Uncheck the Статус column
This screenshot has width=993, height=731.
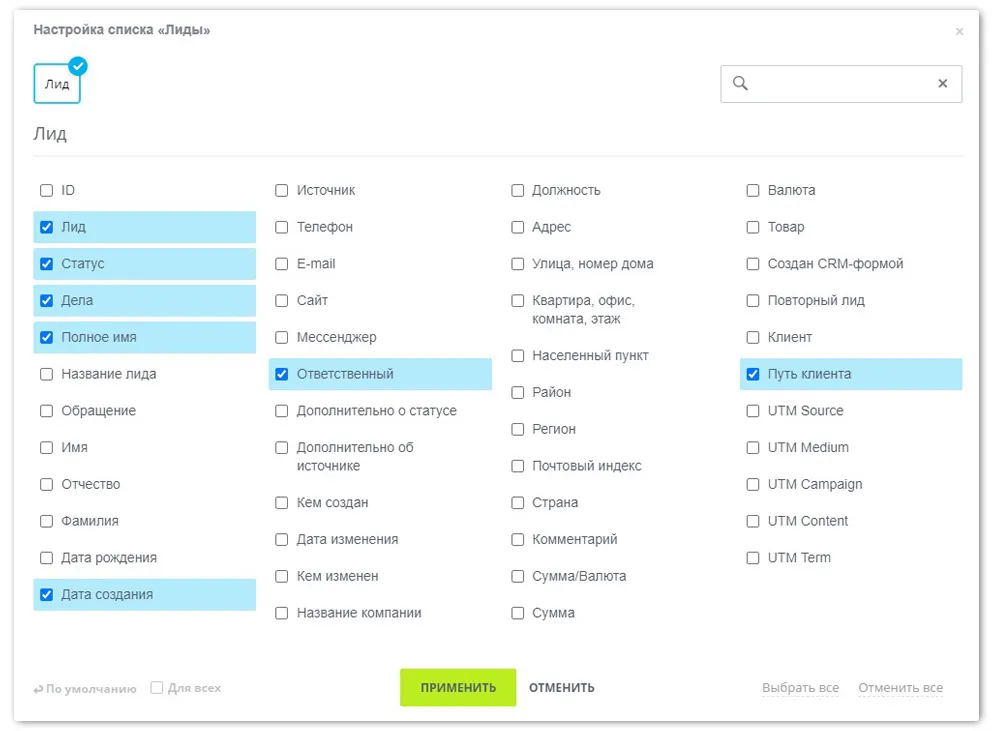tap(46, 264)
